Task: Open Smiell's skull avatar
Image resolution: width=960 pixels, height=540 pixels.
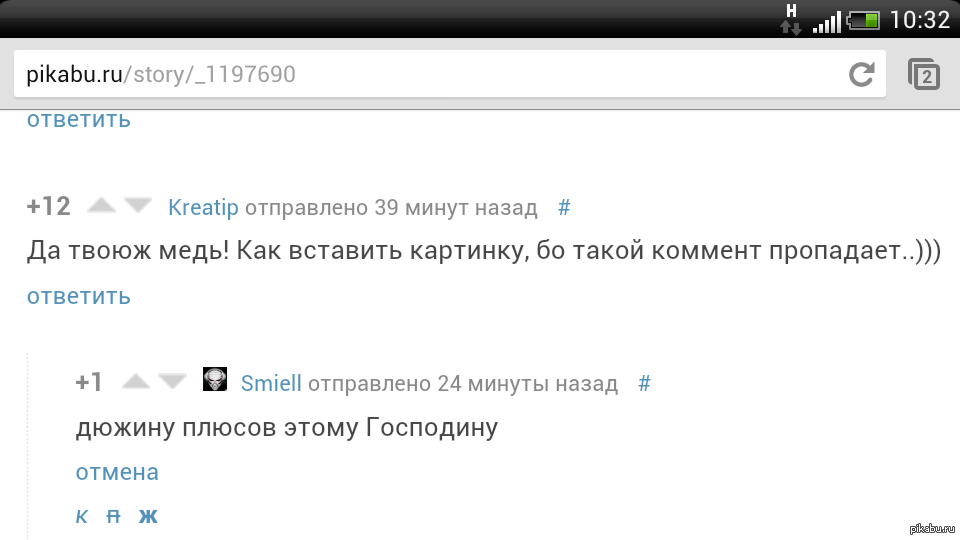Action: pyautogui.click(x=215, y=380)
